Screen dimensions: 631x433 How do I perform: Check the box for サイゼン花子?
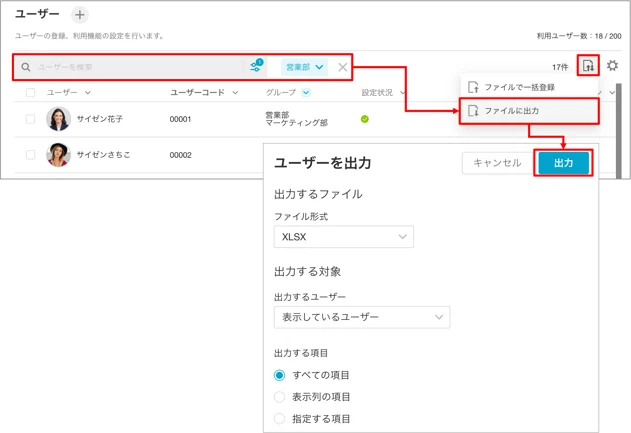point(30,119)
